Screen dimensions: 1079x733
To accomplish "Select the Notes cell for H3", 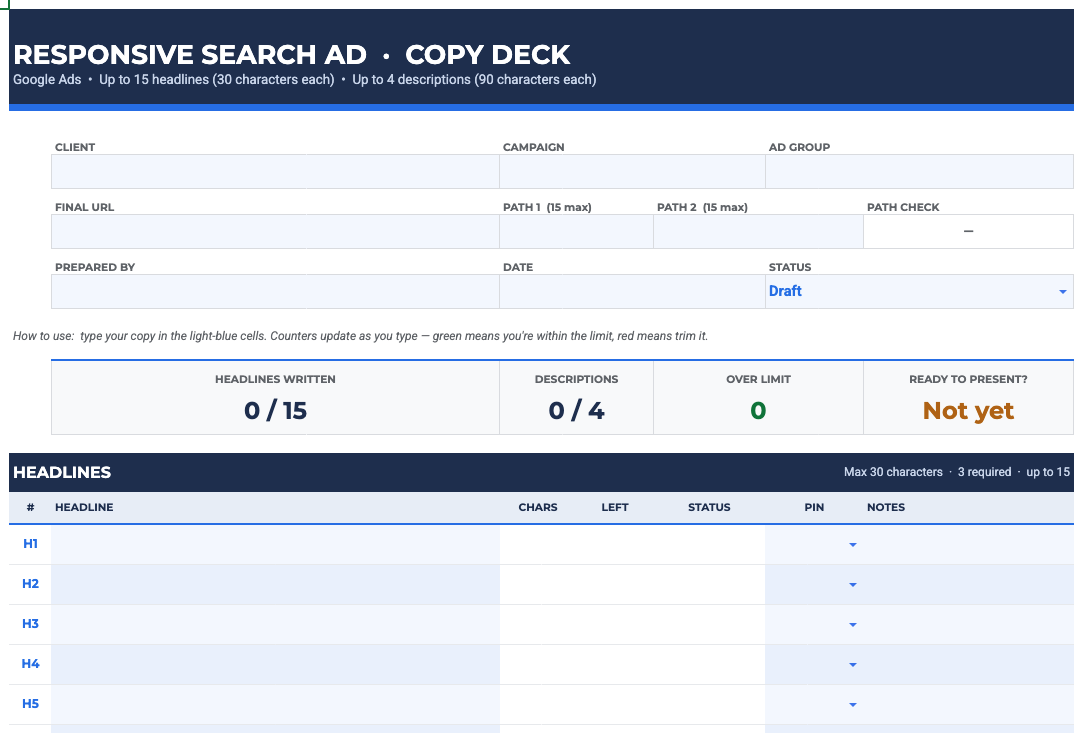I will [968, 624].
